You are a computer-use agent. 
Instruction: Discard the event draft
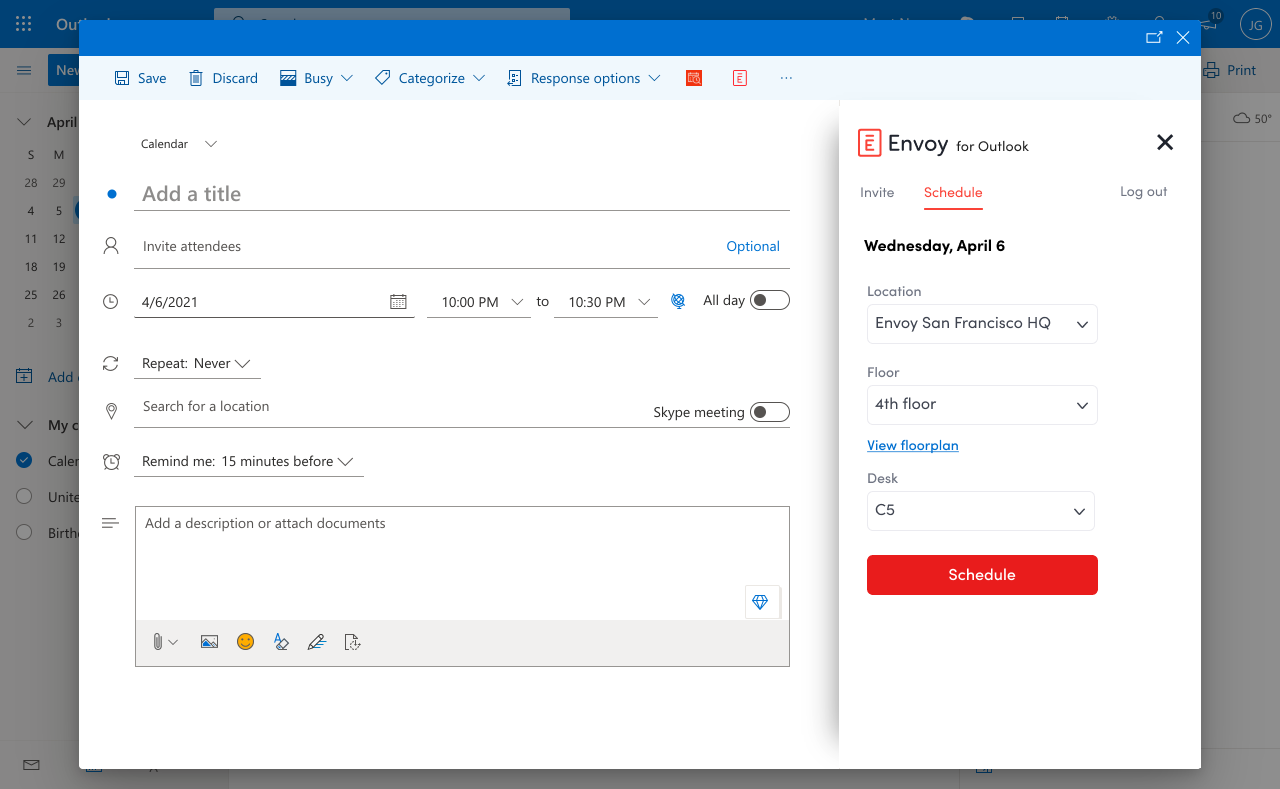click(x=223, y=78)
